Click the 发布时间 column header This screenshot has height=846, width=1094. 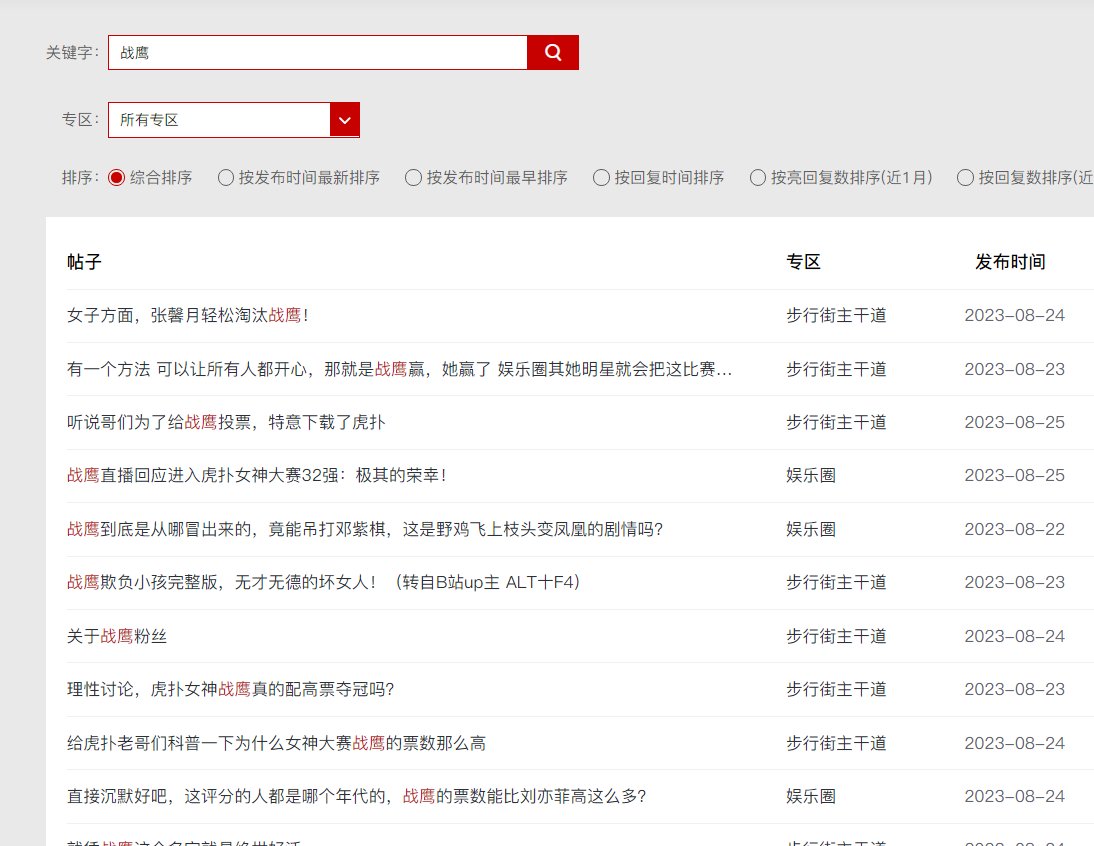pos(1010,262)
